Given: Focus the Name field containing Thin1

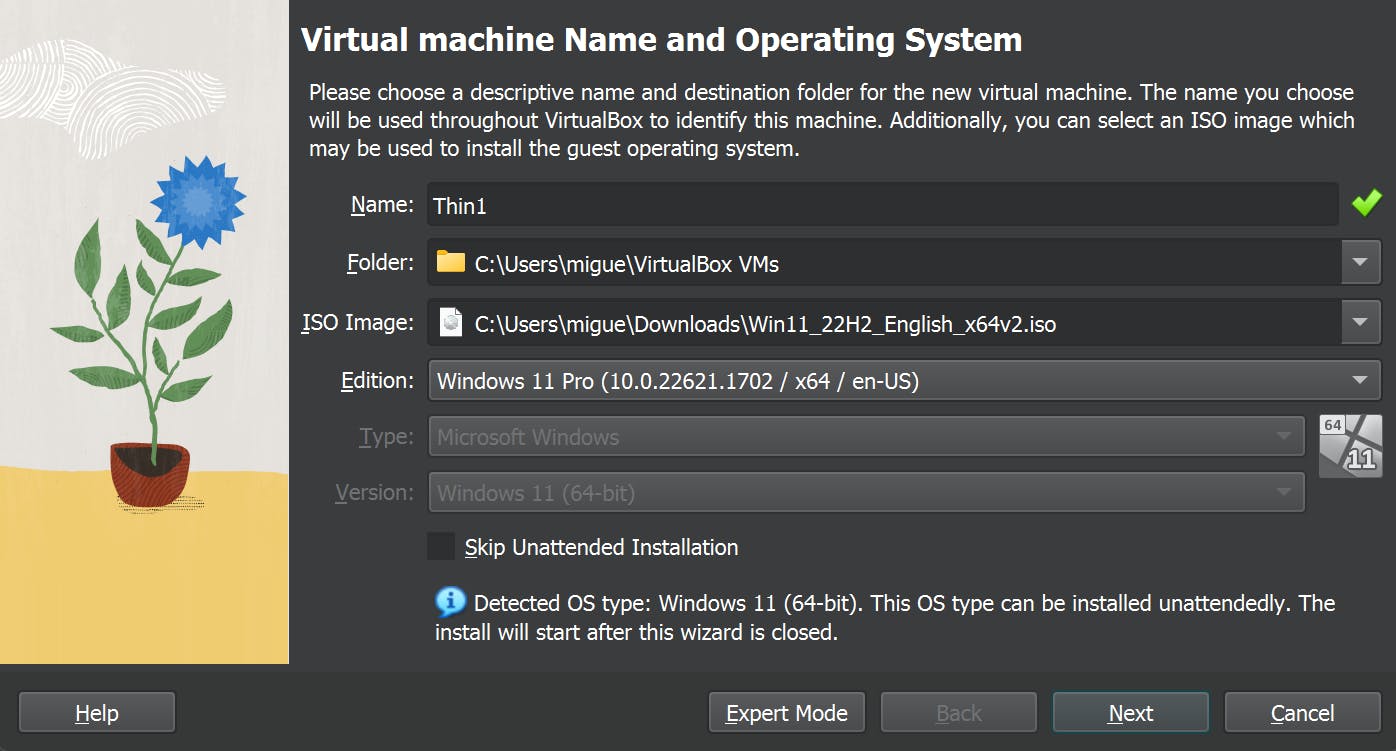Looking at the screenshot, I should (883, 205).
